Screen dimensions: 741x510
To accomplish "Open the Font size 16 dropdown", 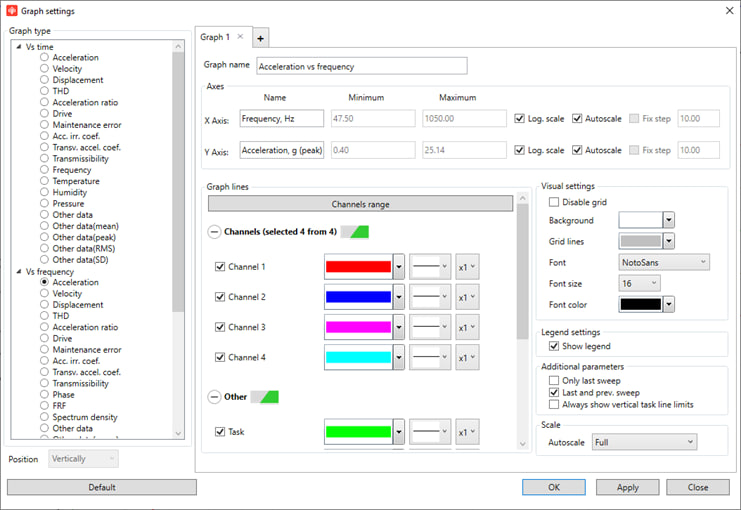I will click(639, 283).
